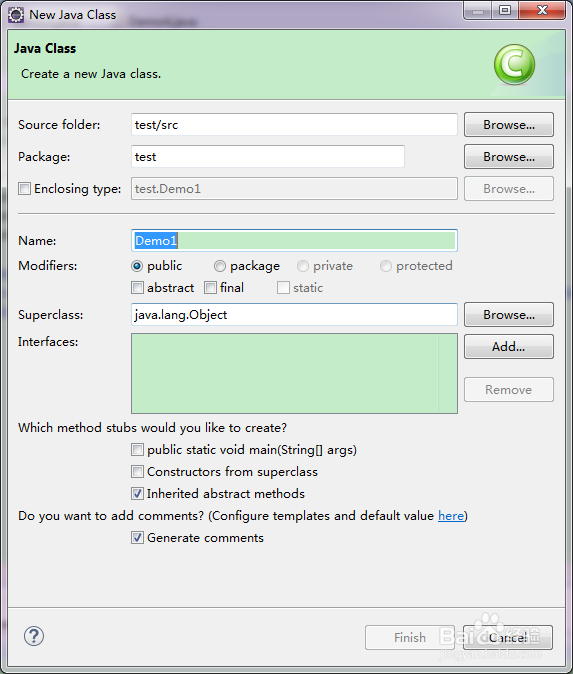The height and width of the screenshot is (674, 573).
Task: Click the 'Interfaces:' label
Action: [48, 342]
